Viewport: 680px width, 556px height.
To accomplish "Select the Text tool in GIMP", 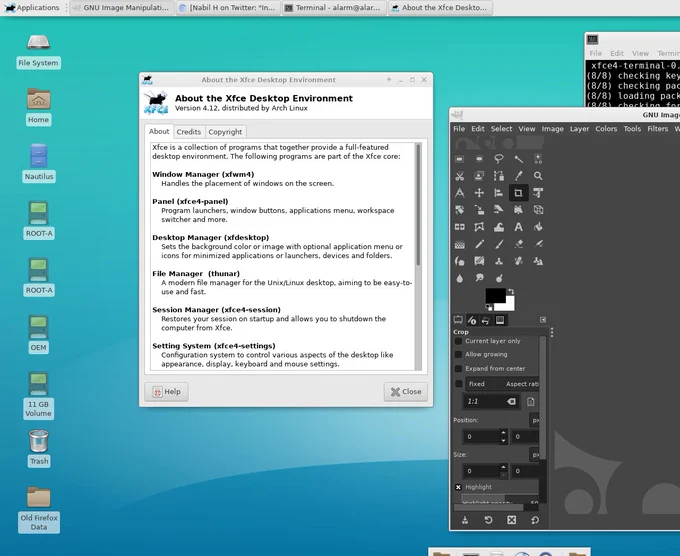I will pyautogui.click(x=519, y=227).
